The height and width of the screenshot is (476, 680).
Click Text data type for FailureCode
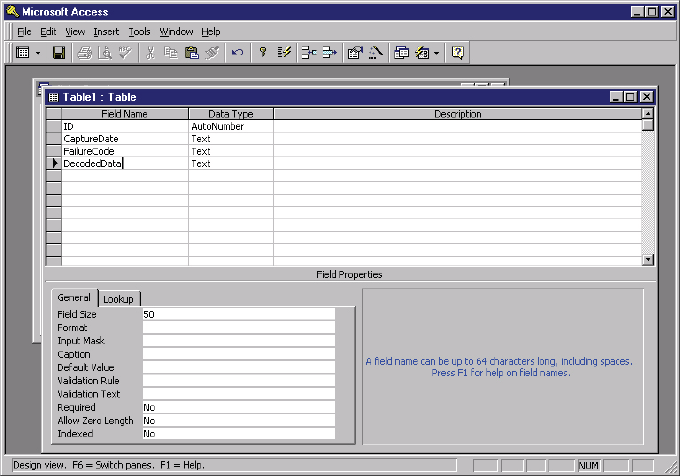click(231, 151)
